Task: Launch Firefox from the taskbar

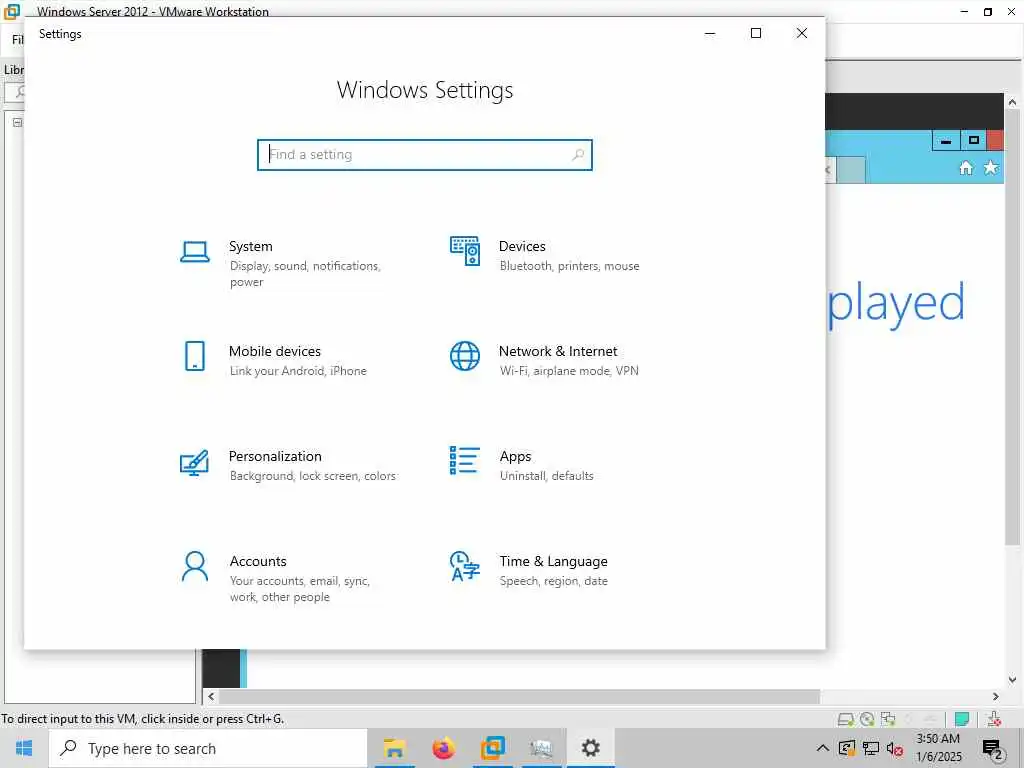Action: tap(443, 748)
